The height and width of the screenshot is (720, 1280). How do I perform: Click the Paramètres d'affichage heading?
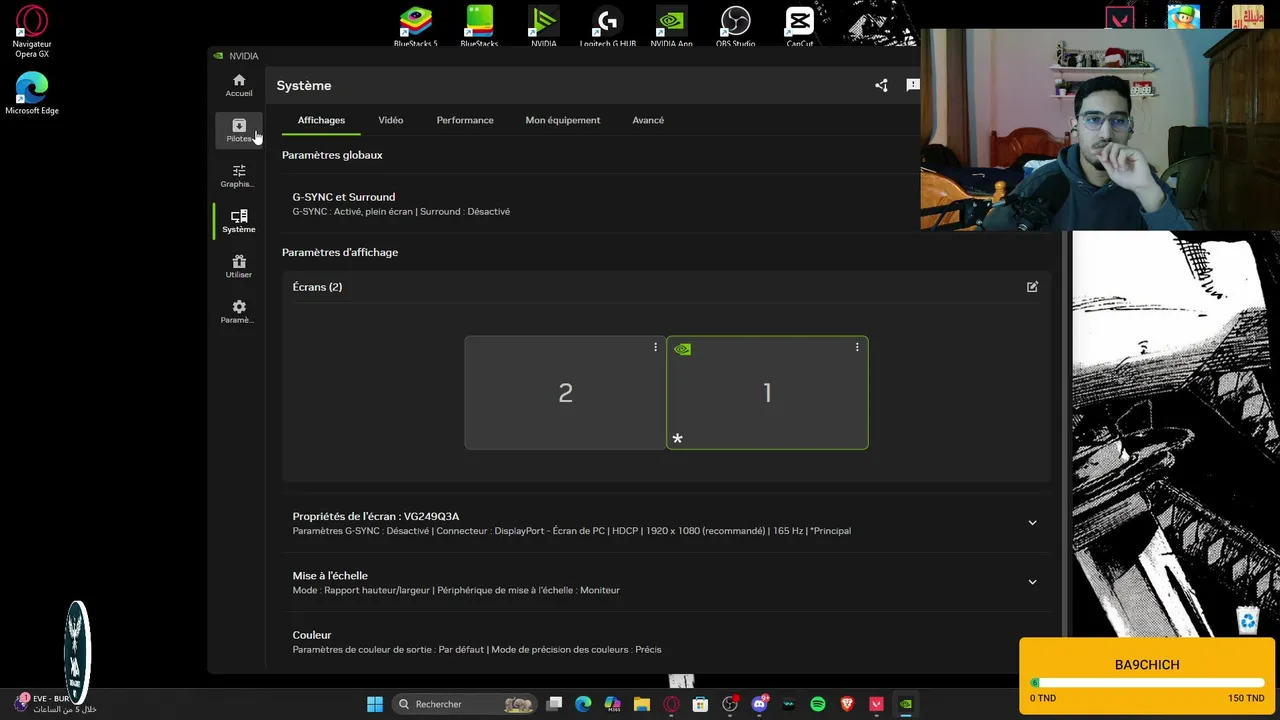[x=340, y=252]
